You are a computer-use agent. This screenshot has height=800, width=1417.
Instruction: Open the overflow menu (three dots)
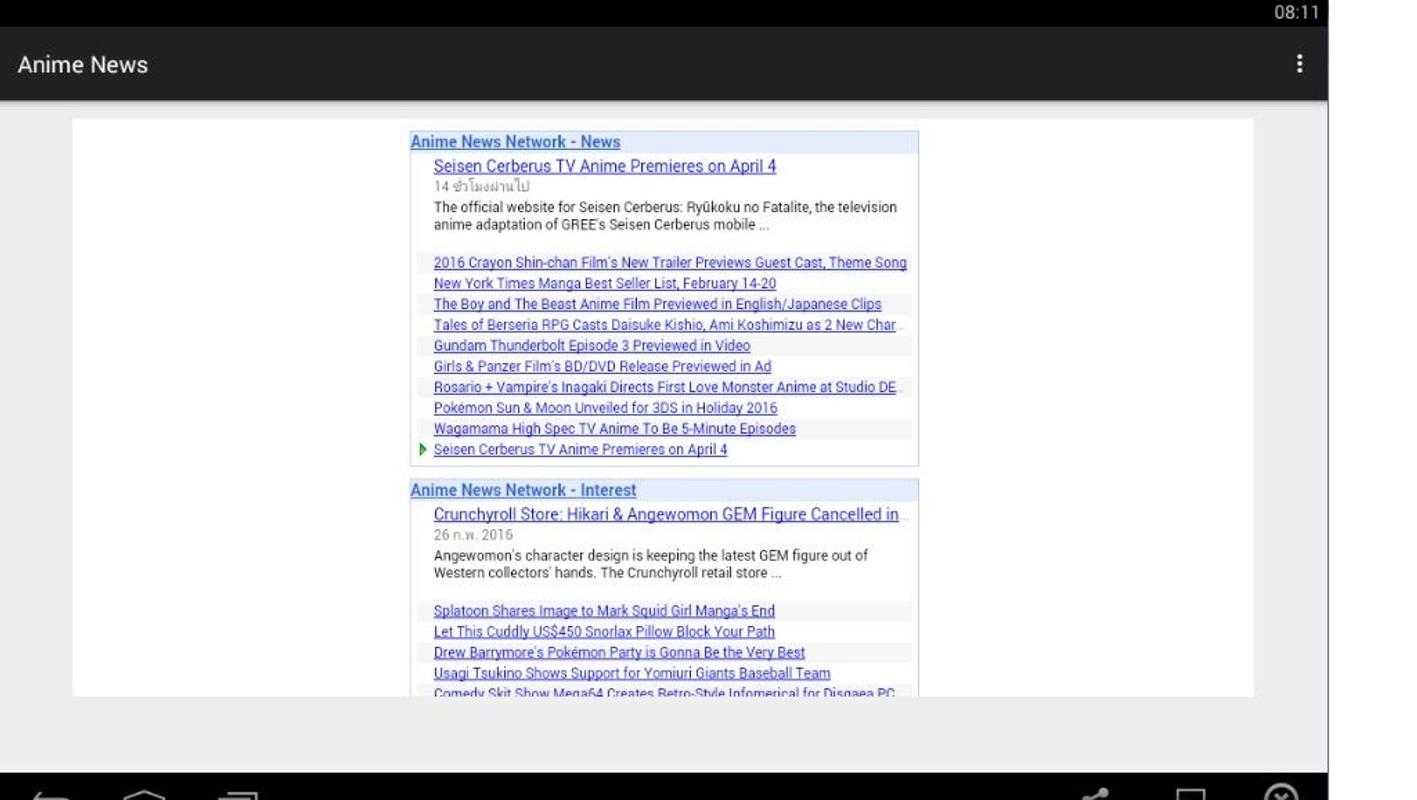[x=1298, y=64]
